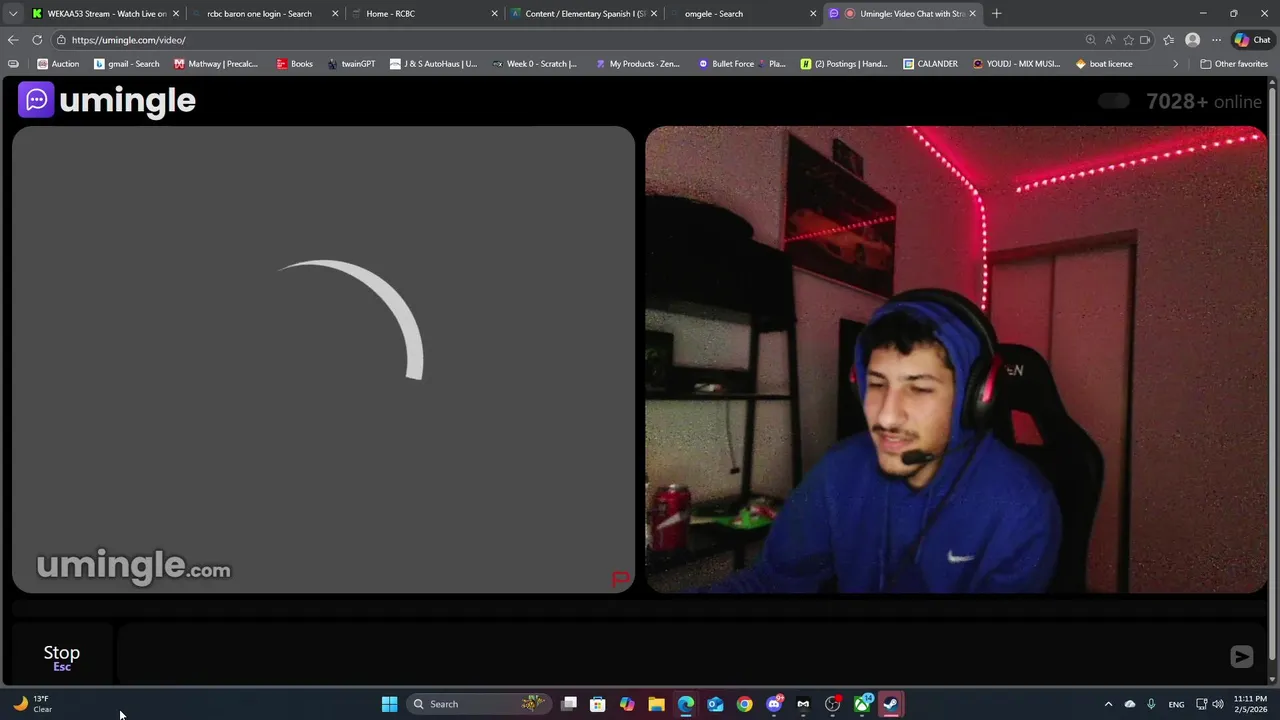
Task: Open the browser settings and more menu
Action: pyautogui.click(x=1216, y=40)
